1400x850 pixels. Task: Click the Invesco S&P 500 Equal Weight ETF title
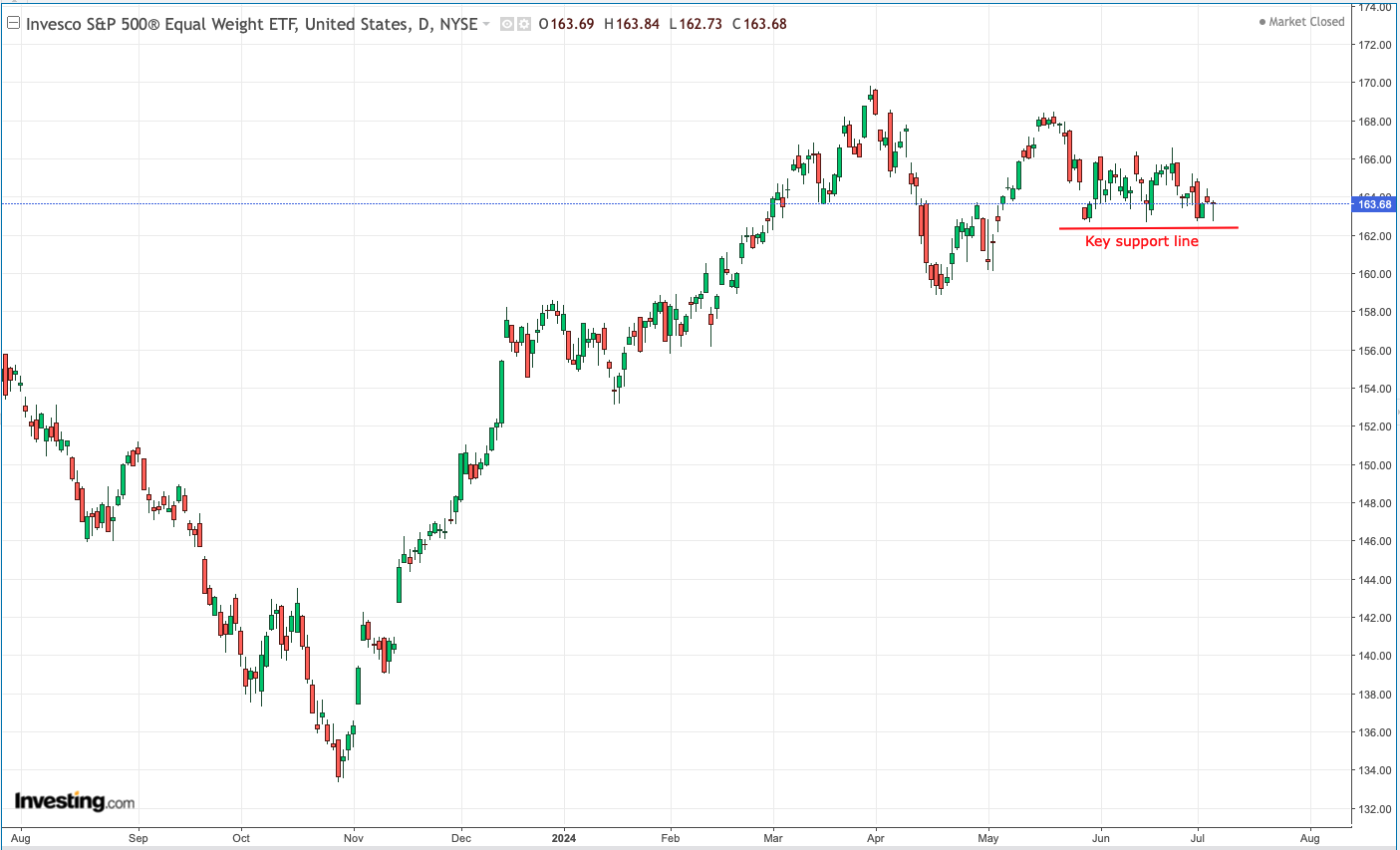(x=251, y=24)
